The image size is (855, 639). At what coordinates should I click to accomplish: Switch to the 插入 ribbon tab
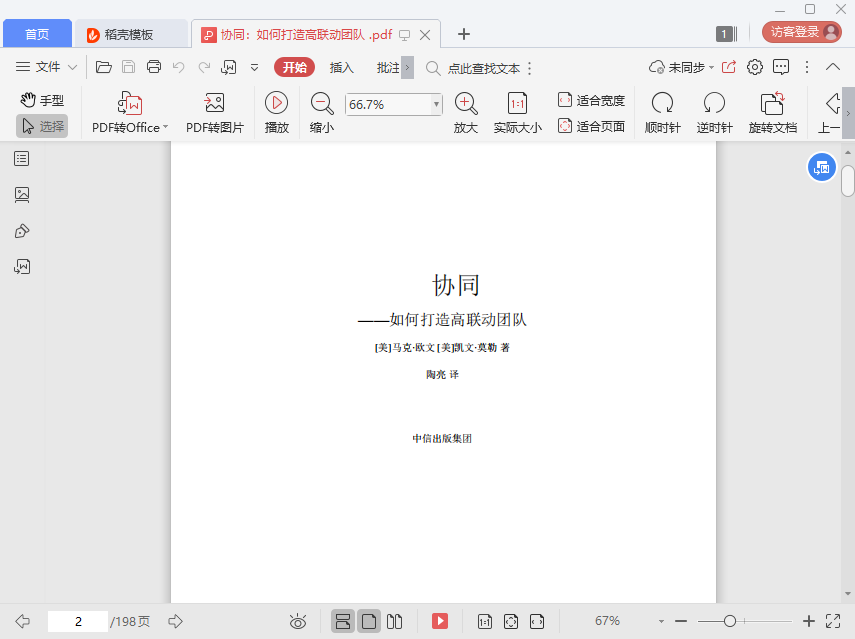342,68
